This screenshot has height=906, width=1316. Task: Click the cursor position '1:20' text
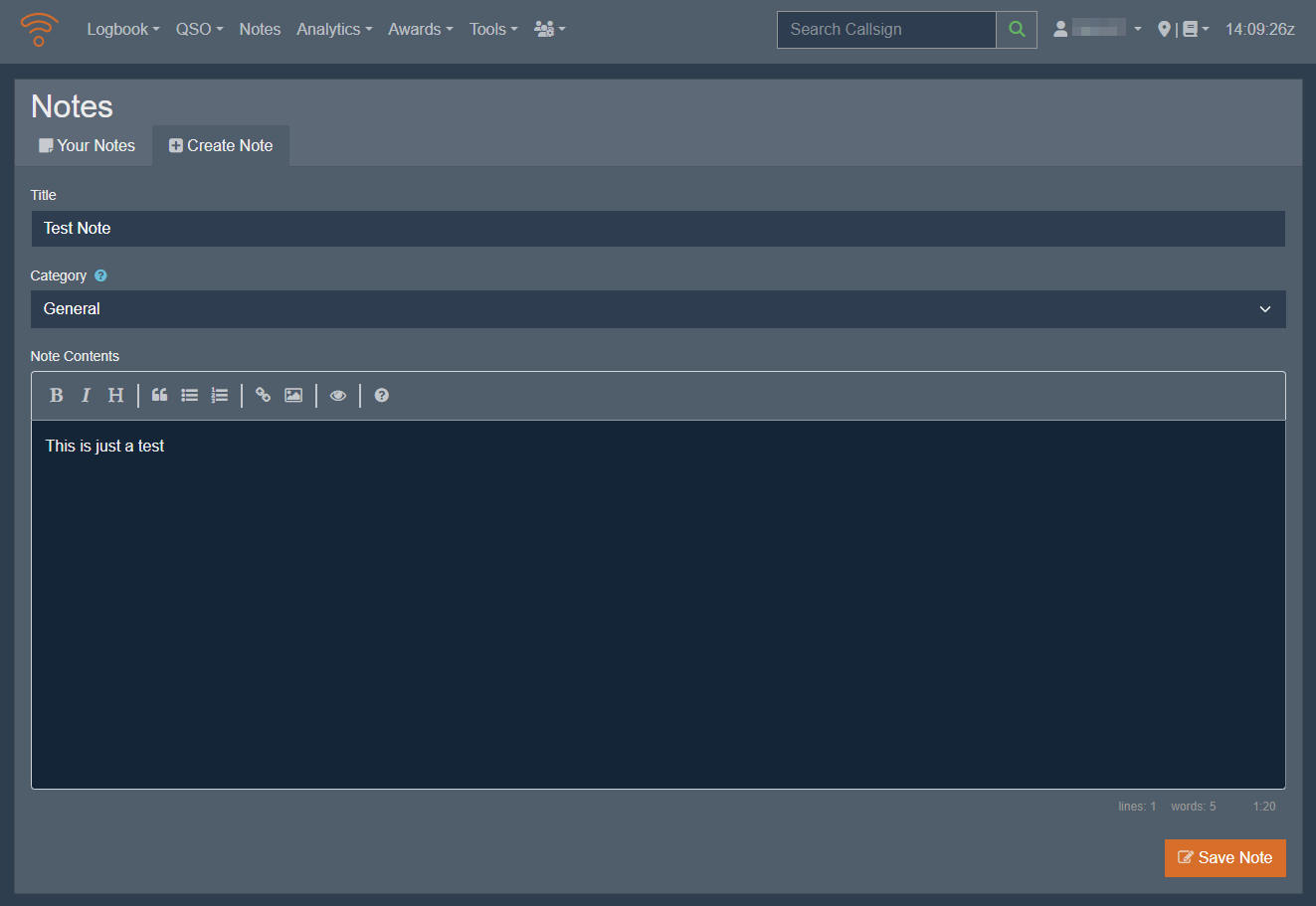(x=1264, y=807)
